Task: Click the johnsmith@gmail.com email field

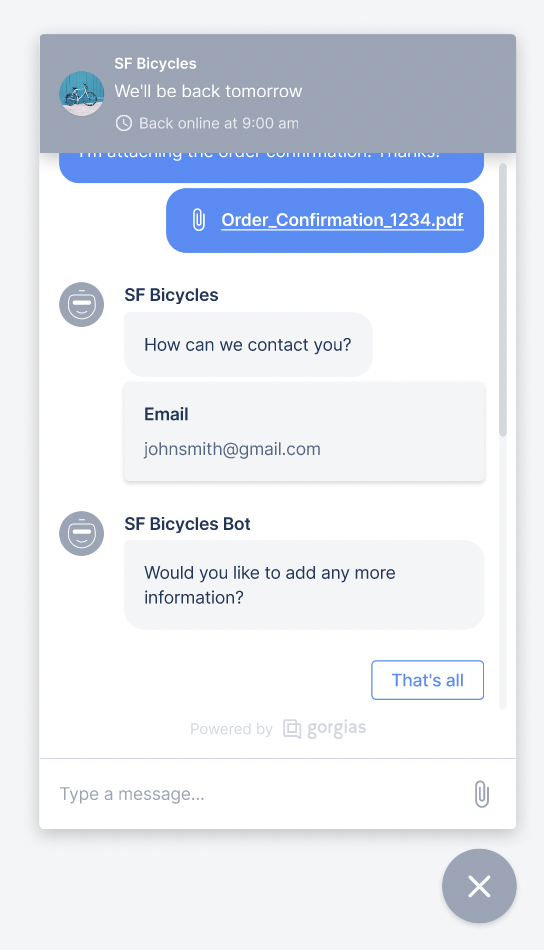Action: coord(232,449)
